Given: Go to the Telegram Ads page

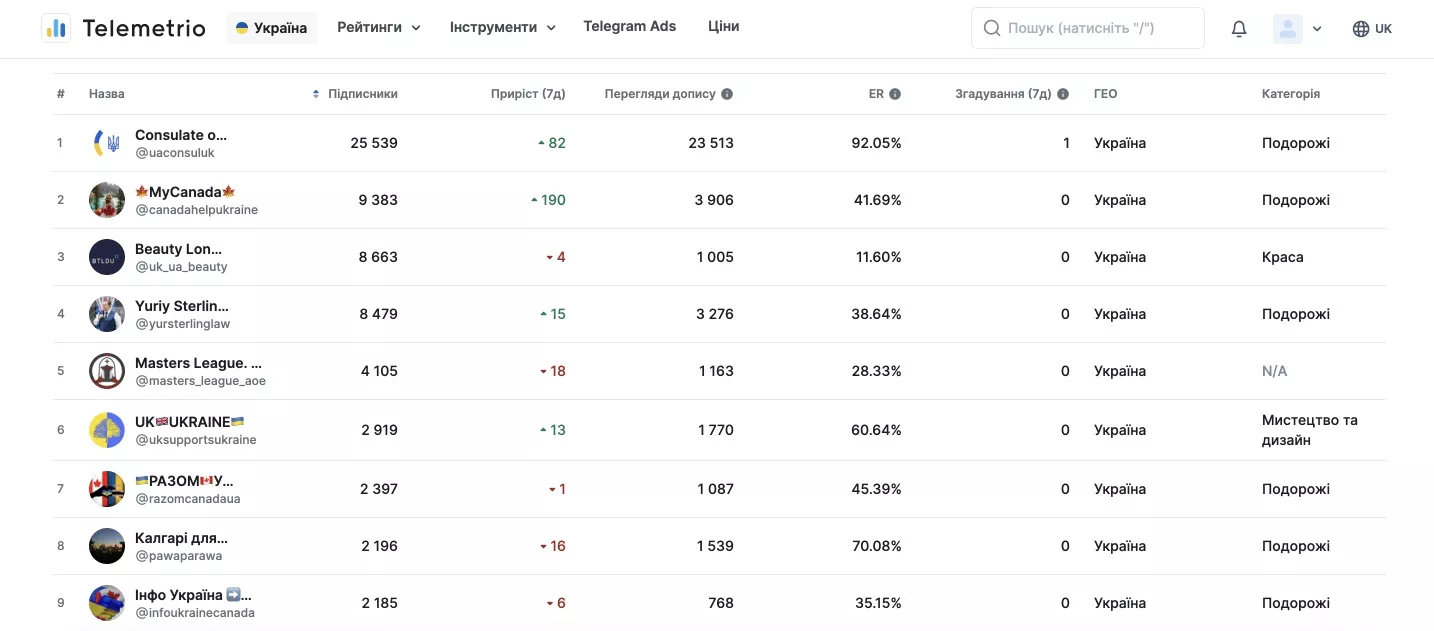Looking at the screenshot, I should pos(630,27).
